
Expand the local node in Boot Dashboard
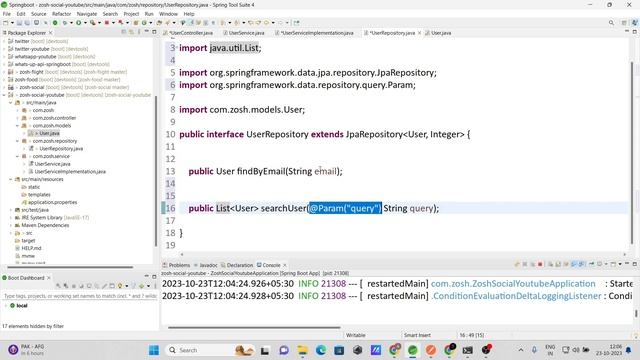(6, 305)
